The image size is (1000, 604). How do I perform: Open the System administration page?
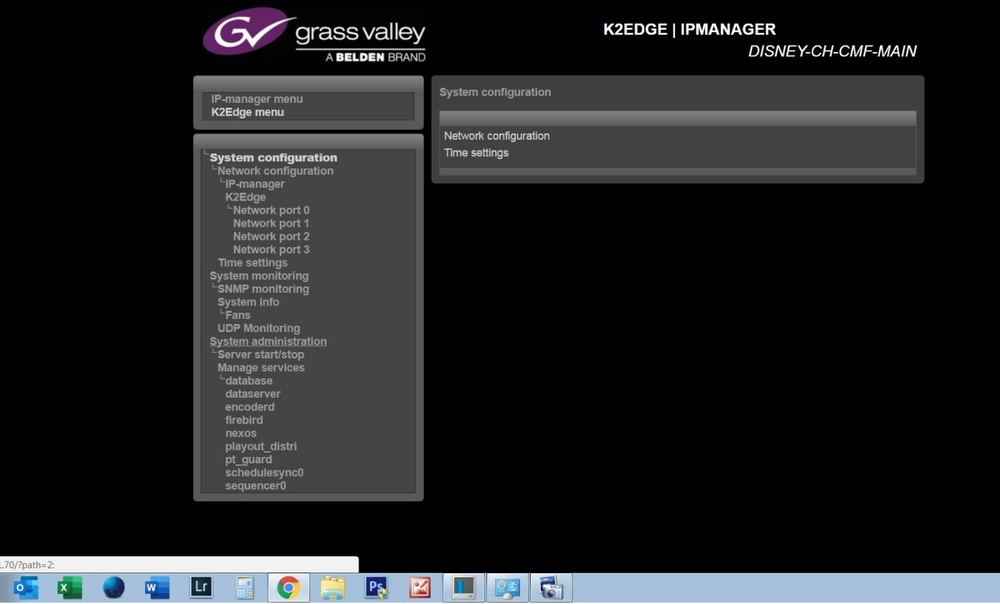267,341
